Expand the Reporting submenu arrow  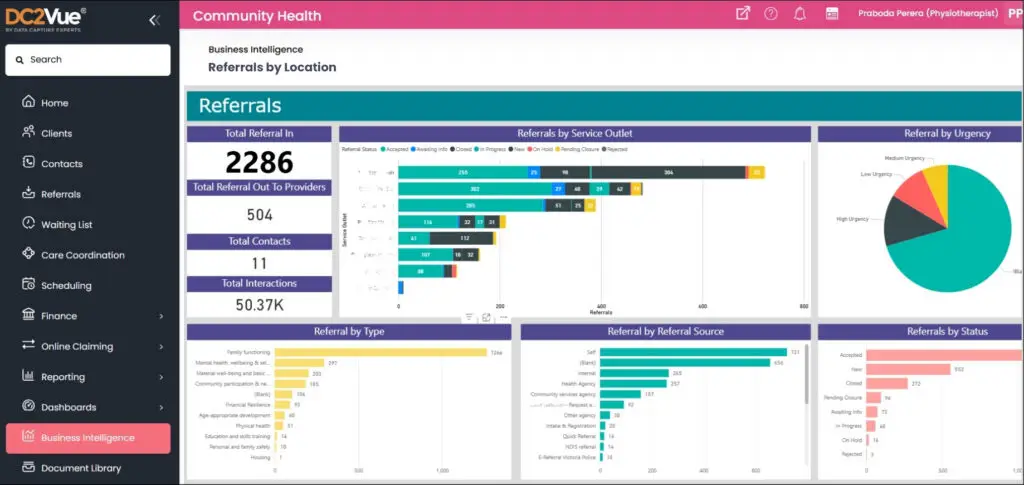[x=161, y=377]
